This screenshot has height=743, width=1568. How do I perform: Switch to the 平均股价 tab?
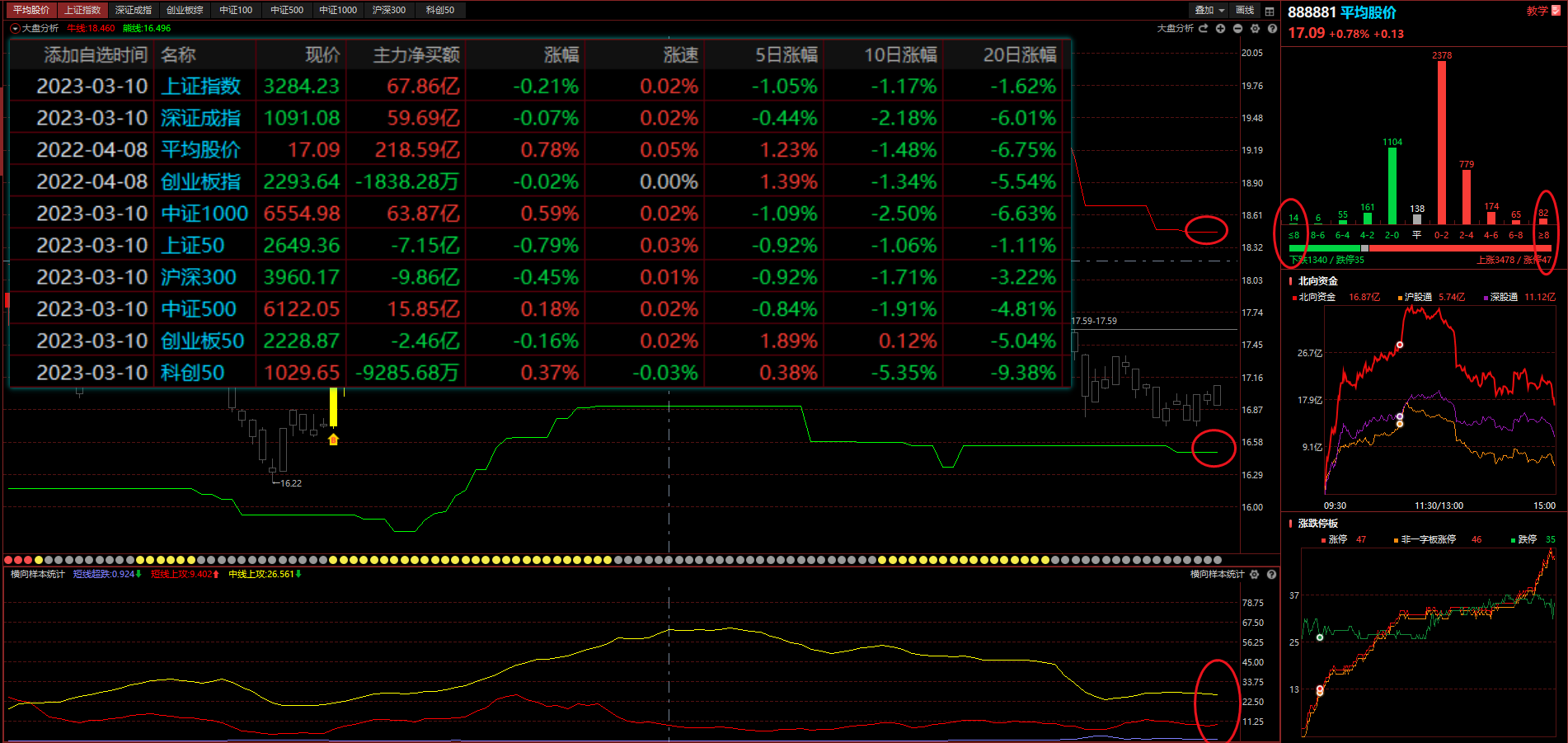(31, 10)
